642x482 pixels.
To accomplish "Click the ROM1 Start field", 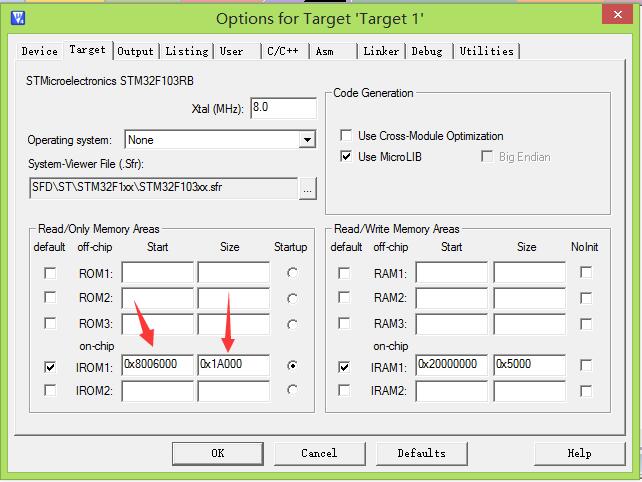I will [157, 272].
